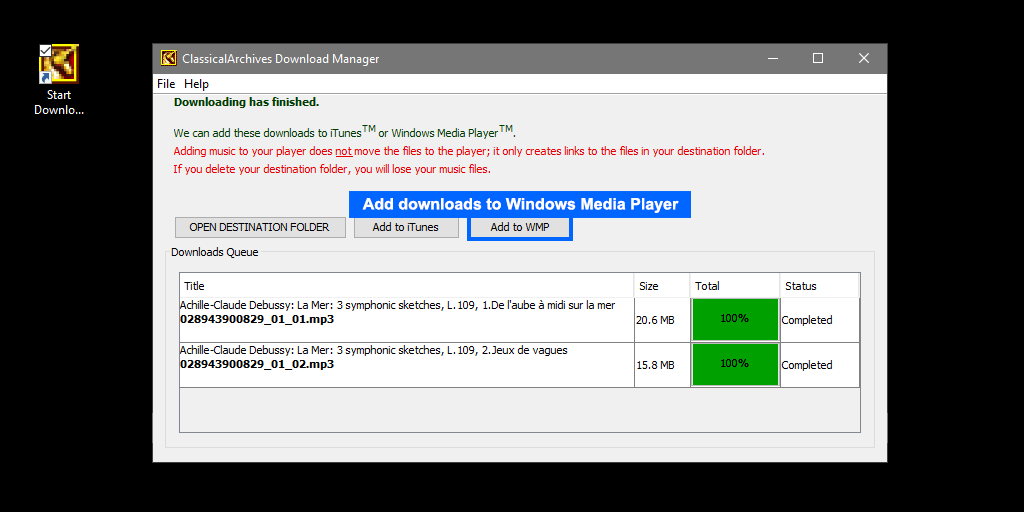Click the Status column header
The width and height of the screenshot is (1024, 512).
tap(818, 286)
